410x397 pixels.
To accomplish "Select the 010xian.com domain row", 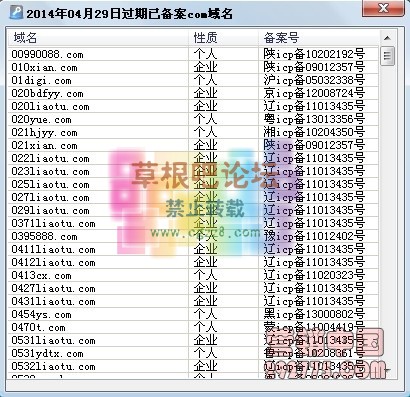I will [x=193, y=67].
